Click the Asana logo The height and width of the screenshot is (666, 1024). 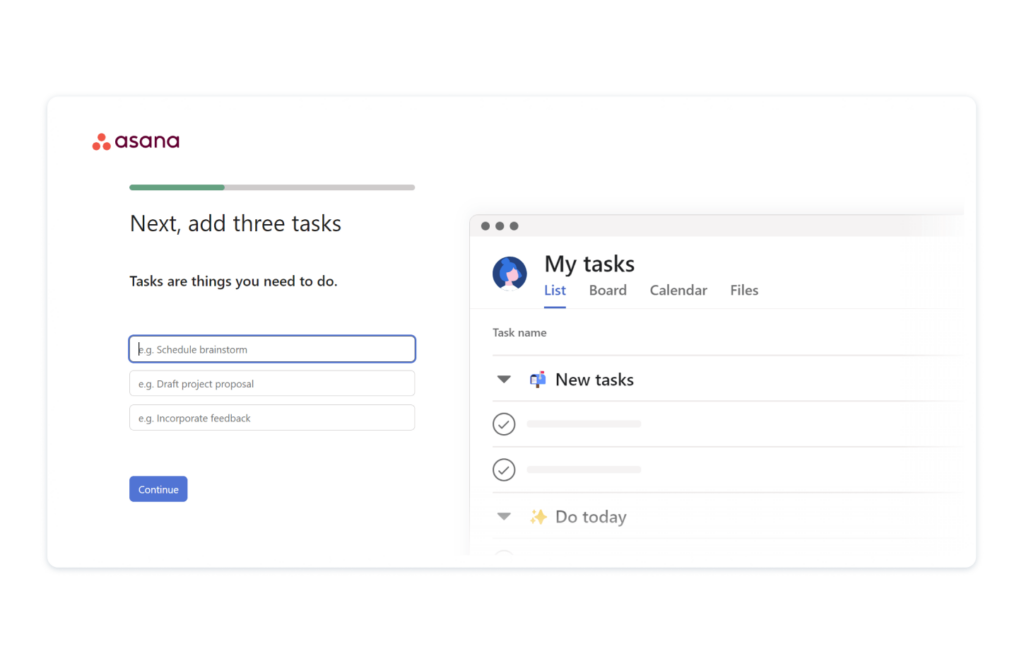tap(136, 141)
